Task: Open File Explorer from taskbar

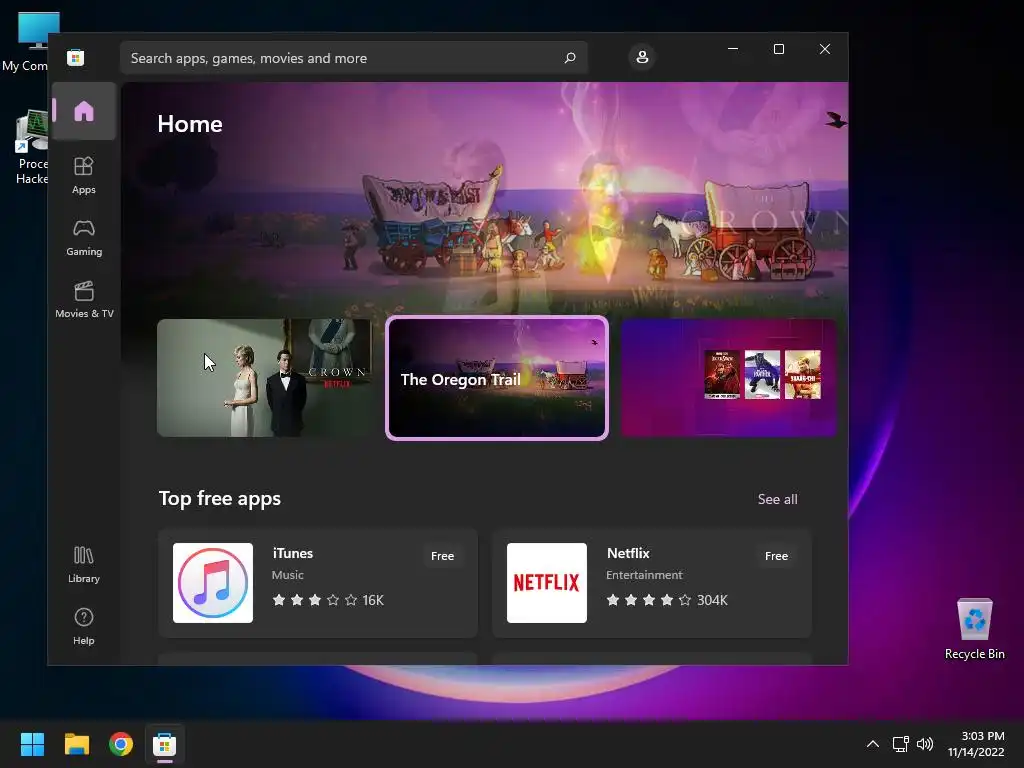Action: point(76,744)
